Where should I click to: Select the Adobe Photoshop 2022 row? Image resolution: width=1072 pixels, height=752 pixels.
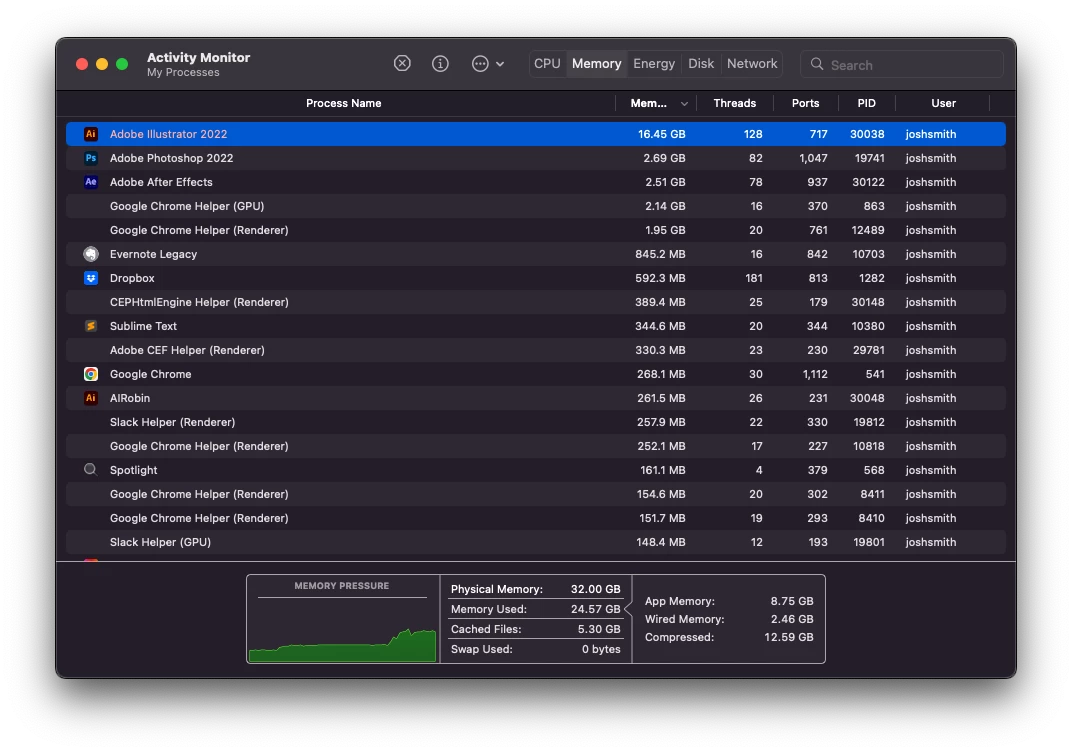536,158
